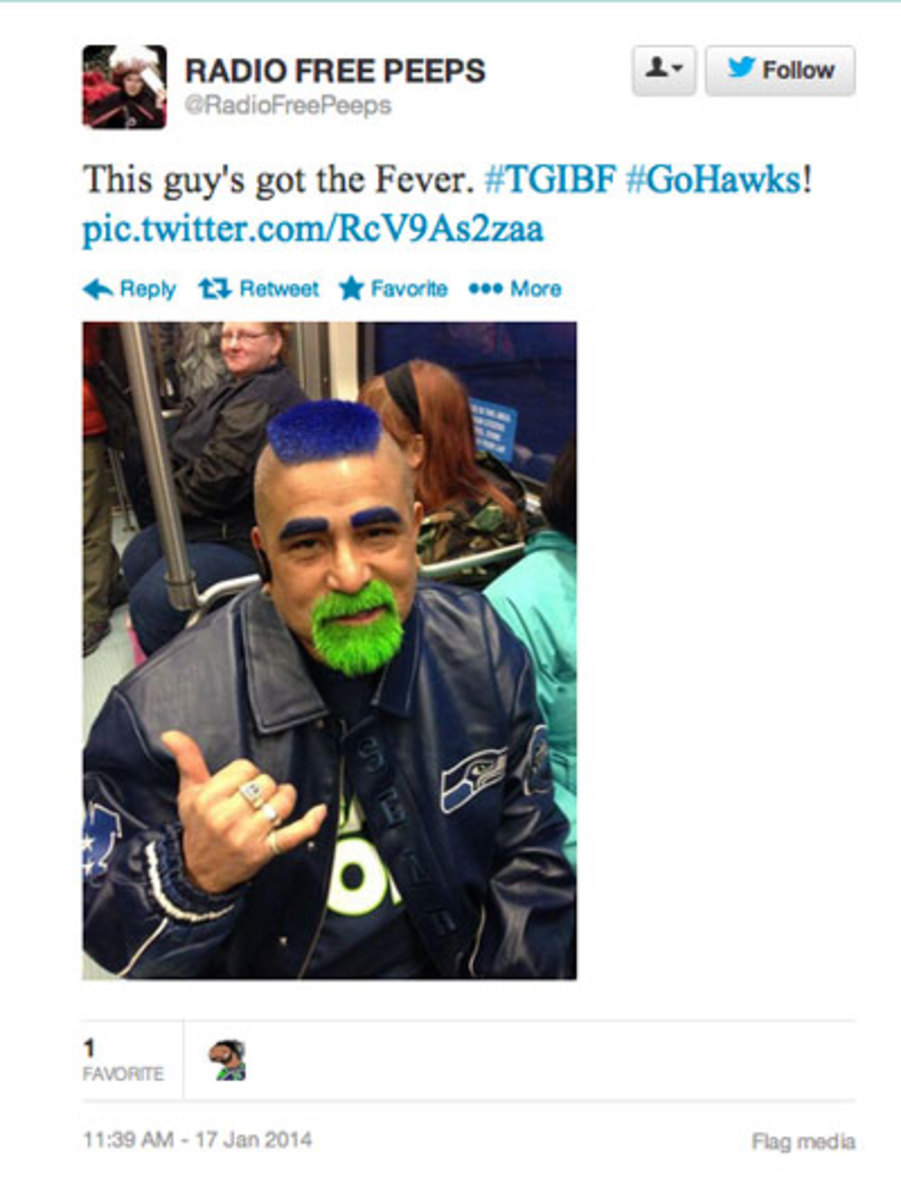Select the Reply text action
Viewport: 901px width, 1200px height.
click(147, 289)
